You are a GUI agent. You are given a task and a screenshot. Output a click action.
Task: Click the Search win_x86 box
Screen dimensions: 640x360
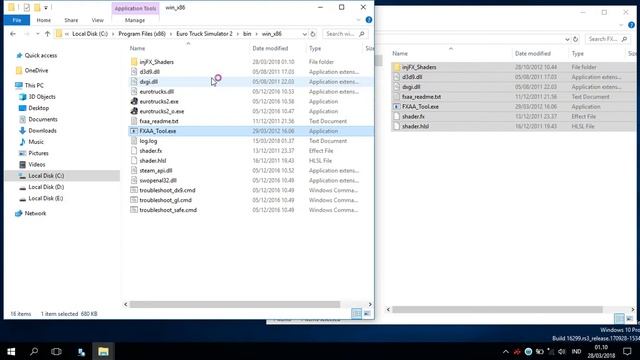coord(345,34)
